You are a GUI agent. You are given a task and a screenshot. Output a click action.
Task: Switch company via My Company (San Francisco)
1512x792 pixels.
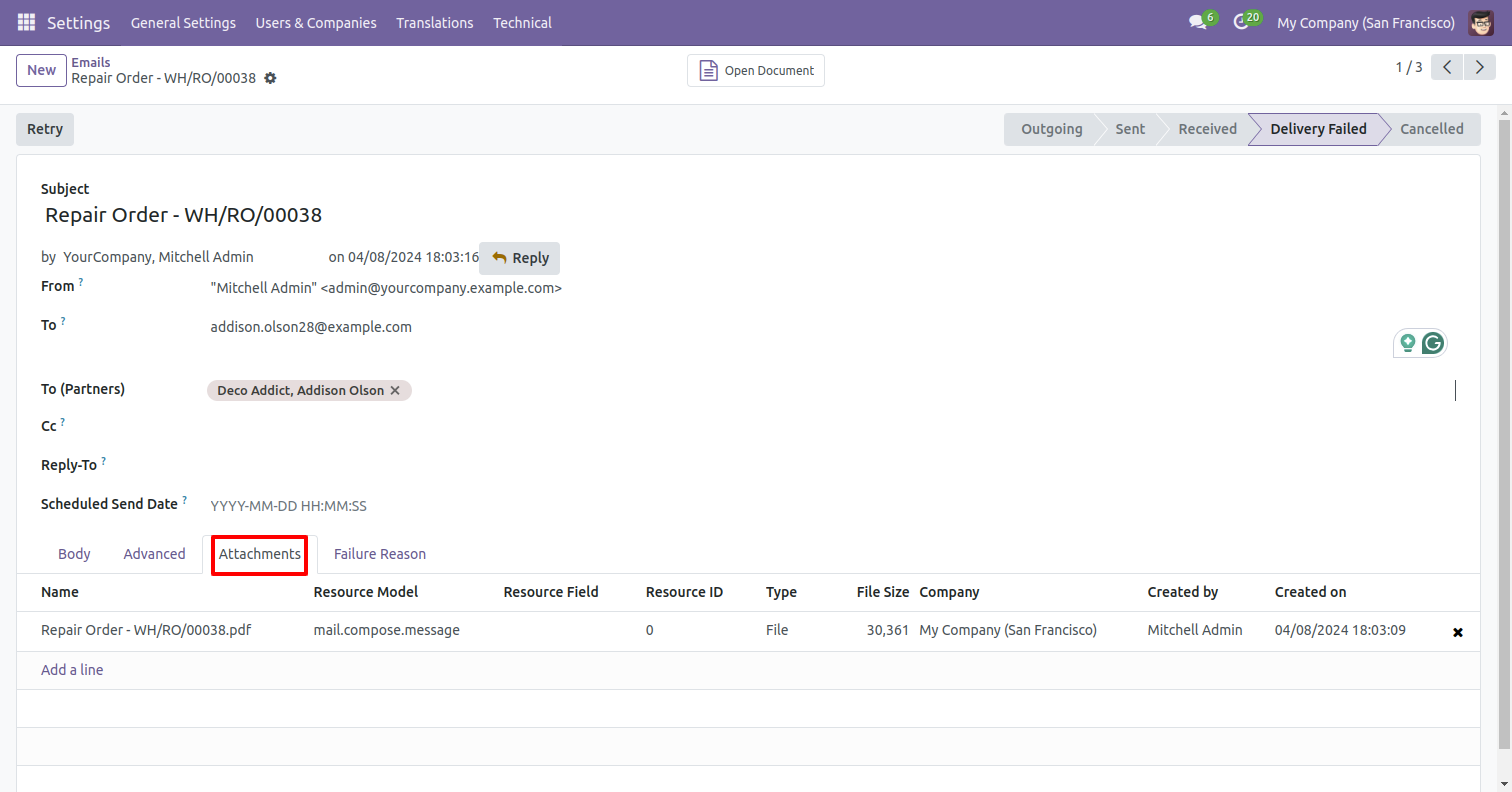click(1365, 22)
